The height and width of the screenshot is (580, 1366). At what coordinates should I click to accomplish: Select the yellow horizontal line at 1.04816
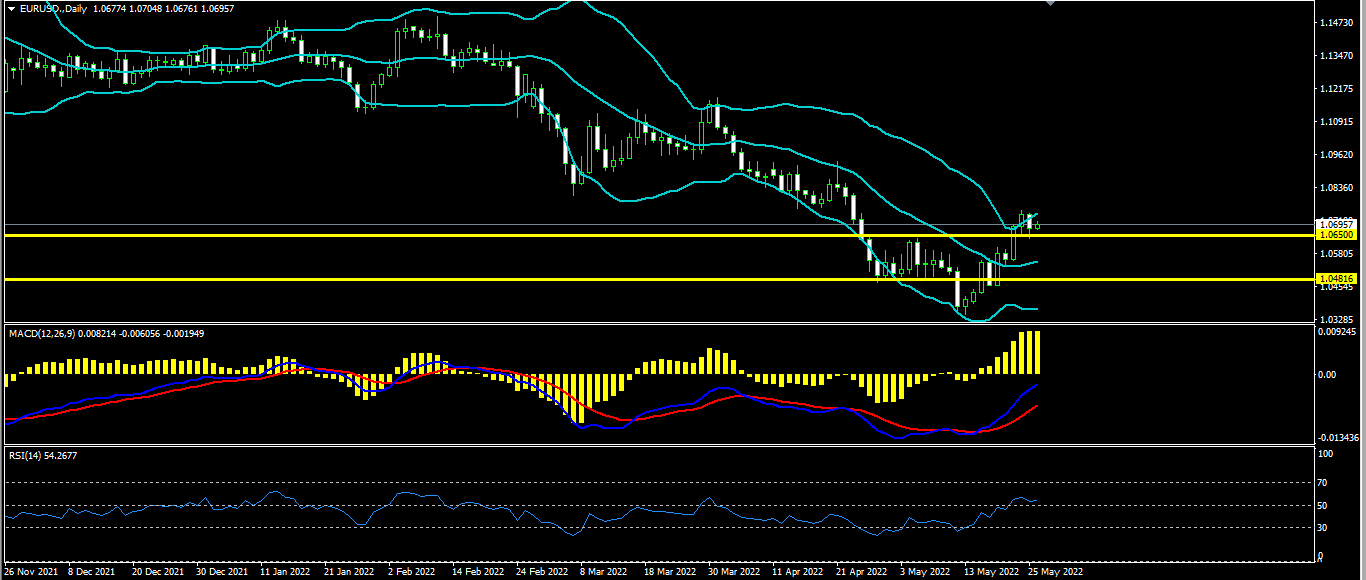(x=659, y=279)
